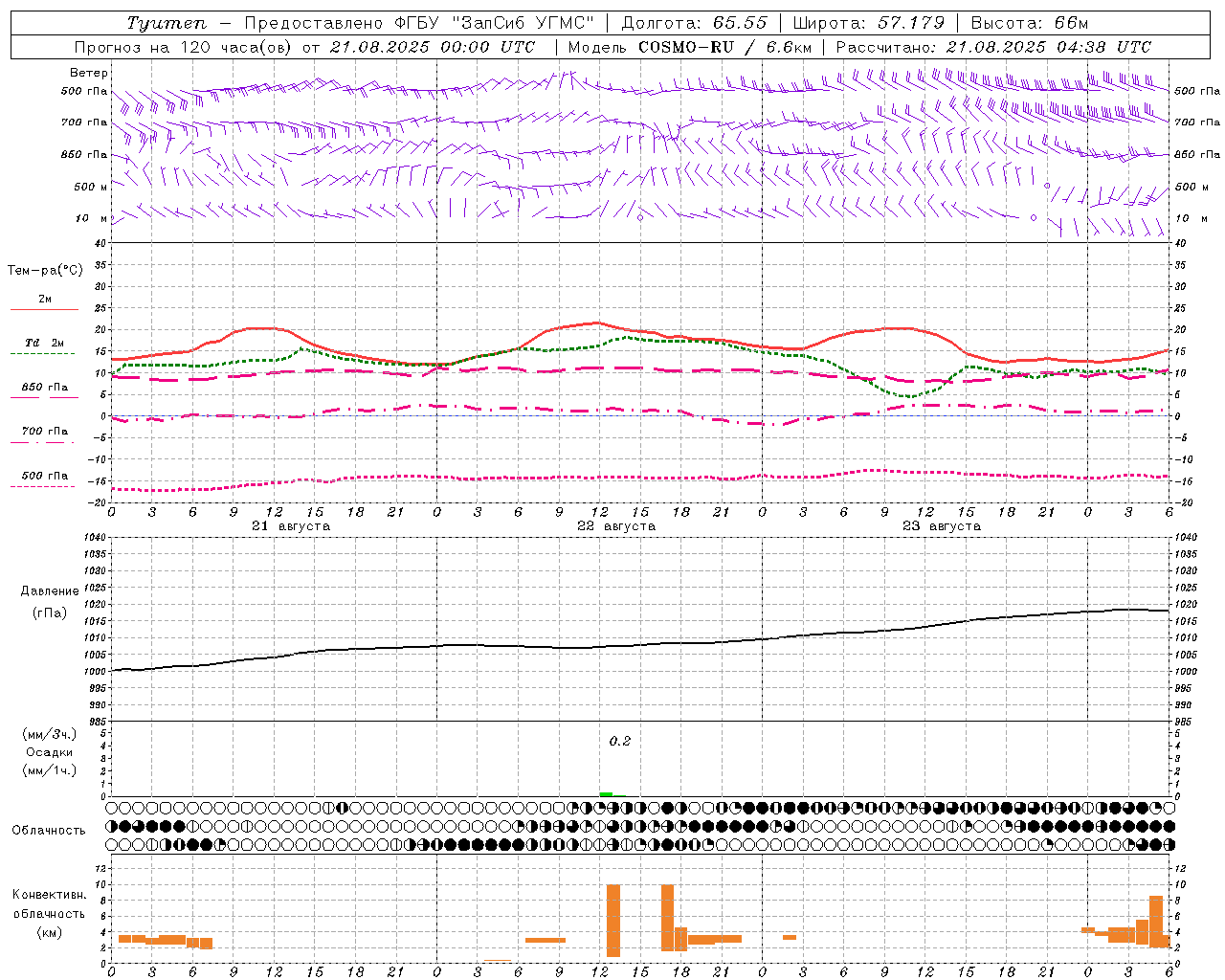Viewport: 1225px width, 980px height.
Task: Click the 'Ветер' wind panel label
Action: coord(89,73)
